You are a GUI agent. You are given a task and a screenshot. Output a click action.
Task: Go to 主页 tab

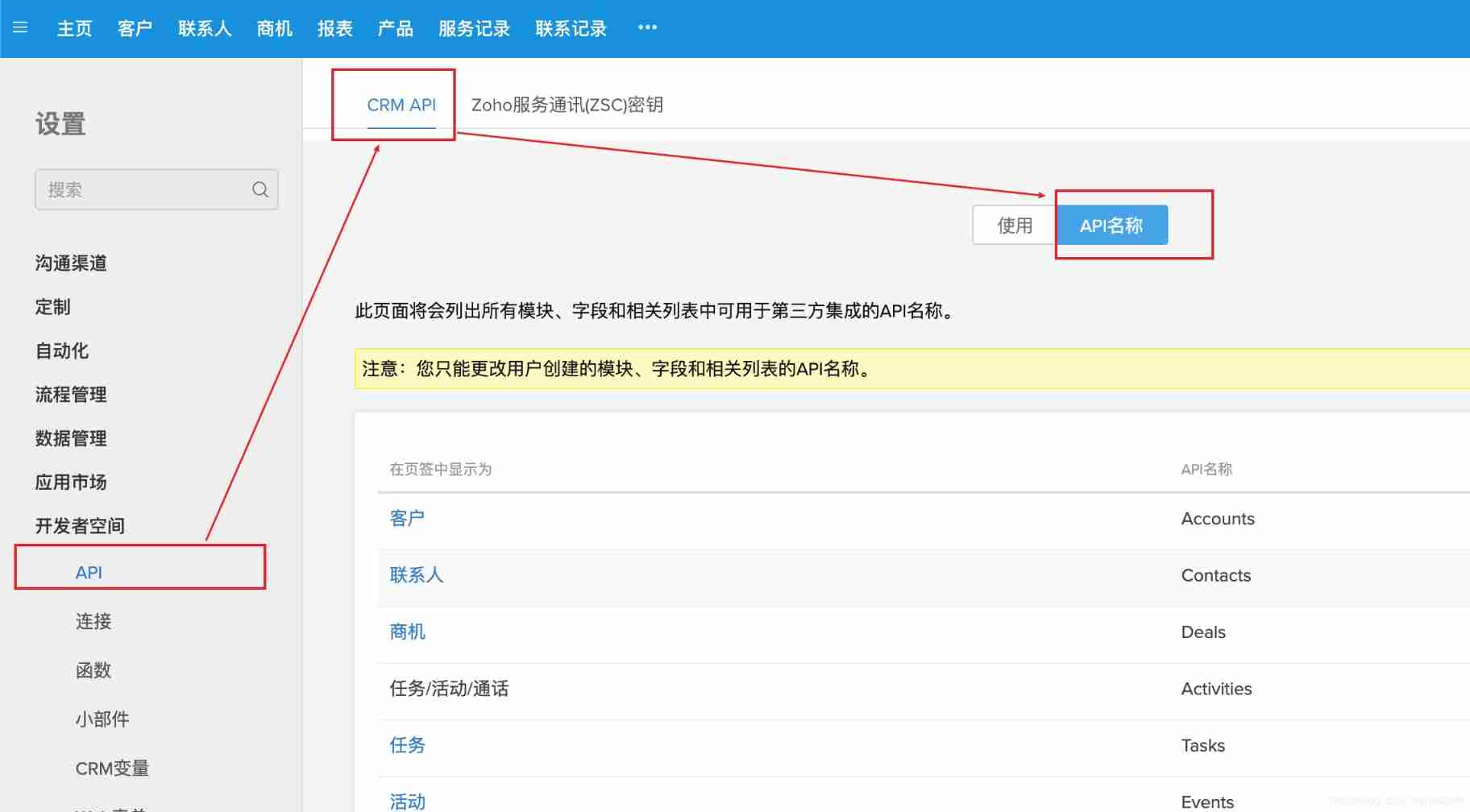[74, 28]
